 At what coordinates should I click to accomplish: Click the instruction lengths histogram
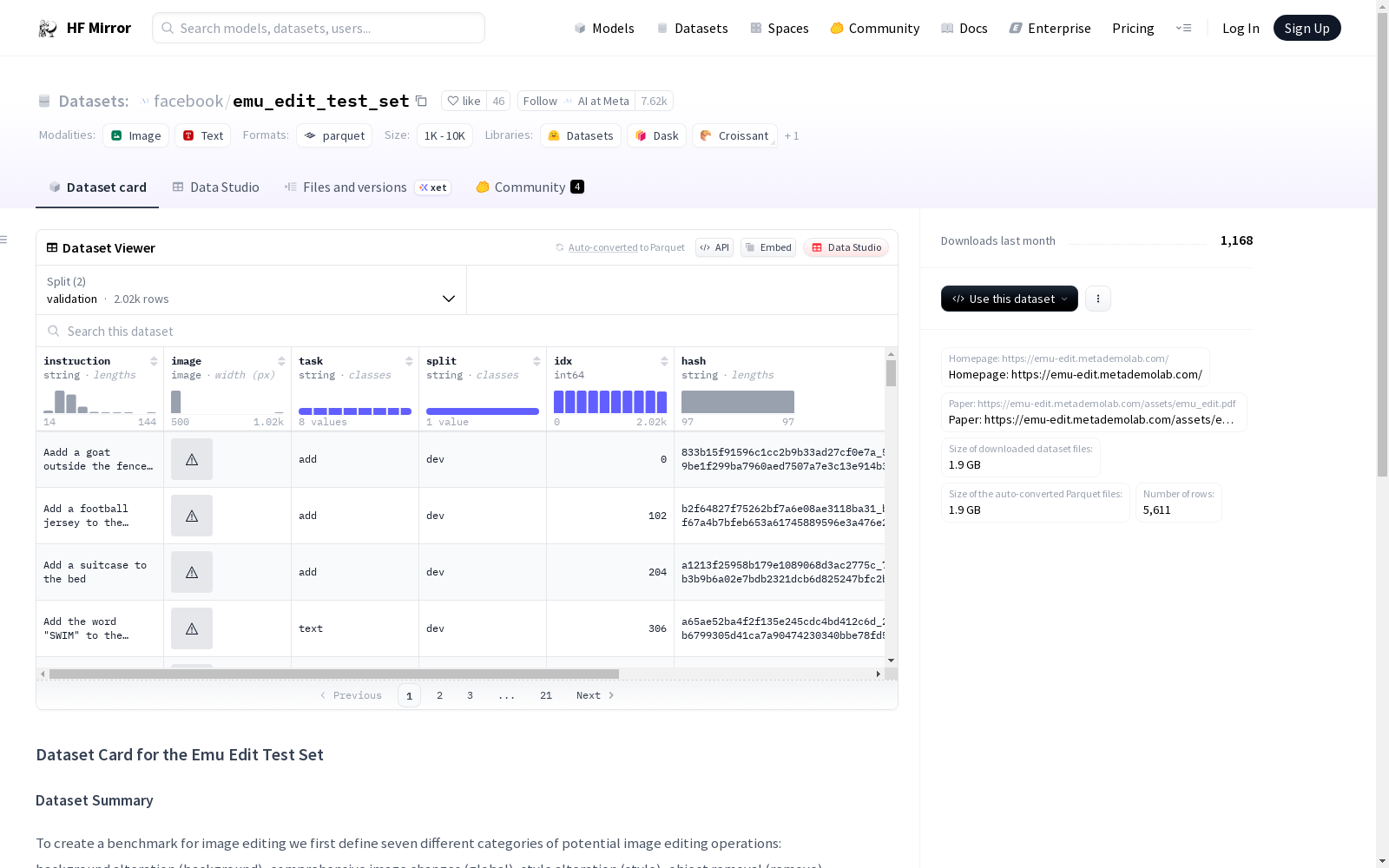pos(100,402)
